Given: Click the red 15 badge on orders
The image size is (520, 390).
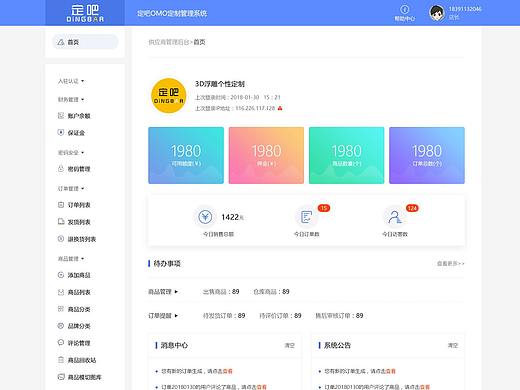Looking at the screenshot, I should click(x=324, y=208).
